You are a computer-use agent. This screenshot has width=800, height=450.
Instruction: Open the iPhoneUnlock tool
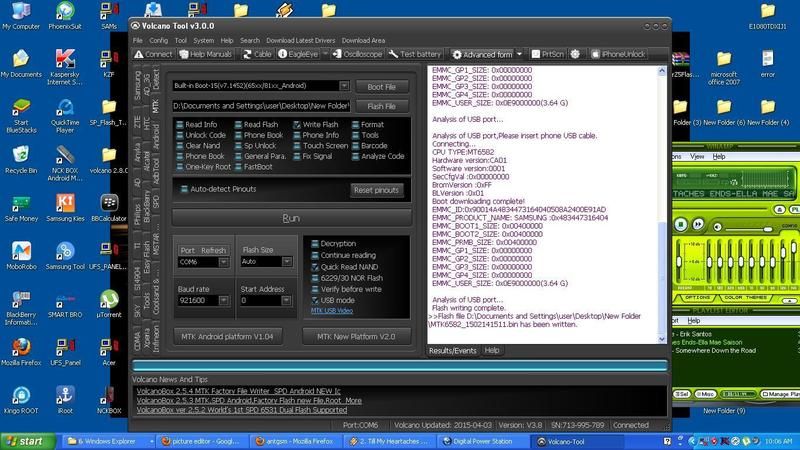618,54
